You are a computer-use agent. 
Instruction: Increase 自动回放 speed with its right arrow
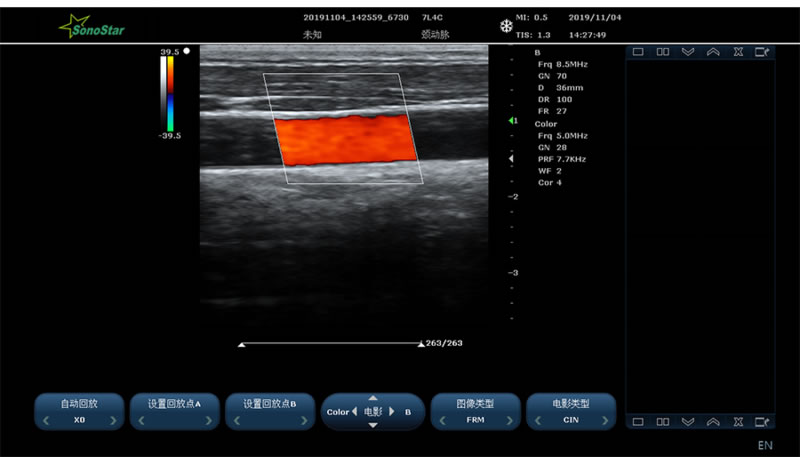pos(113,422)
